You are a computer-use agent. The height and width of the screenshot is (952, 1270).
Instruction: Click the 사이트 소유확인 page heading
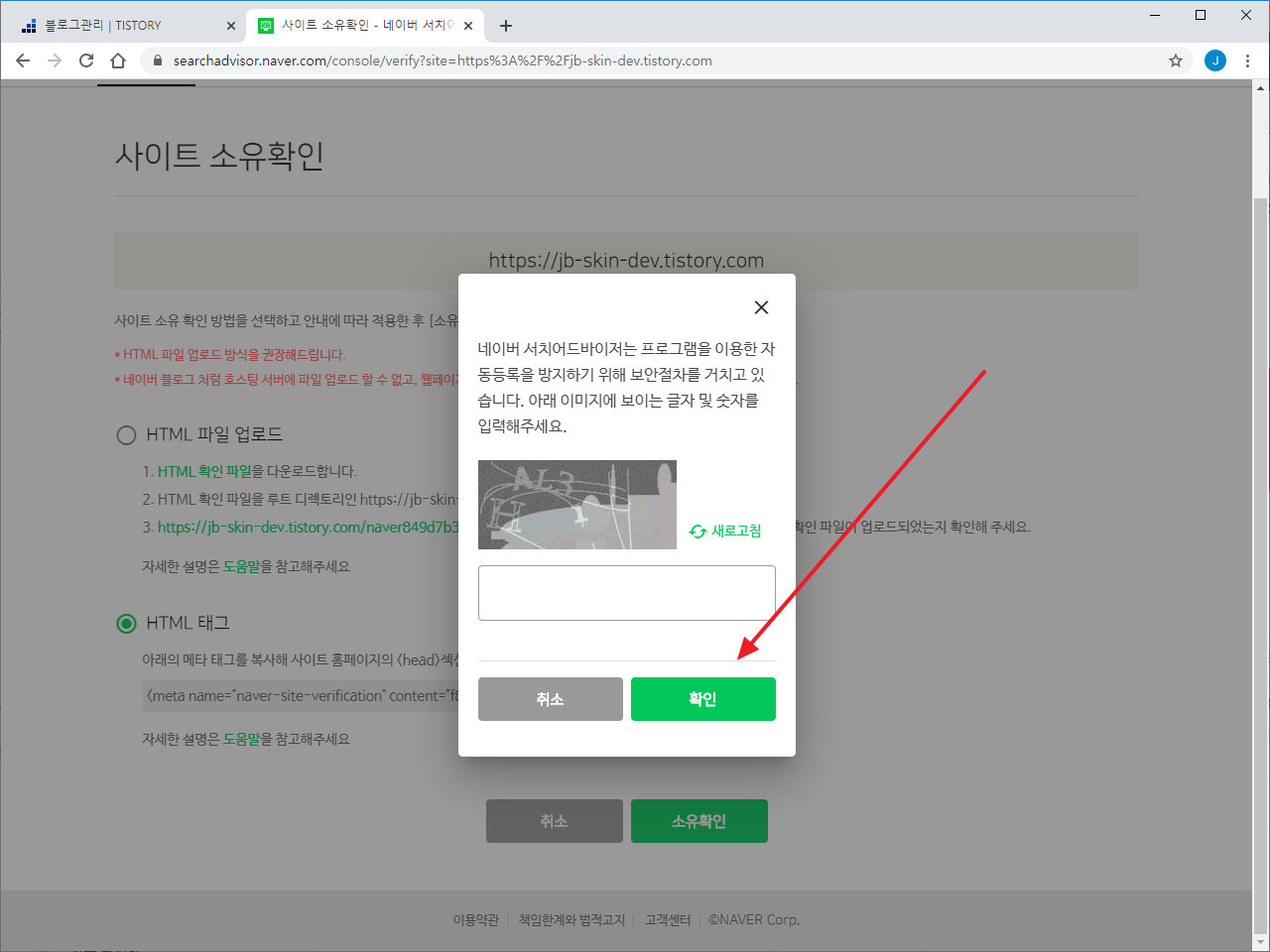pyautogui.click(x=219, y=156)
